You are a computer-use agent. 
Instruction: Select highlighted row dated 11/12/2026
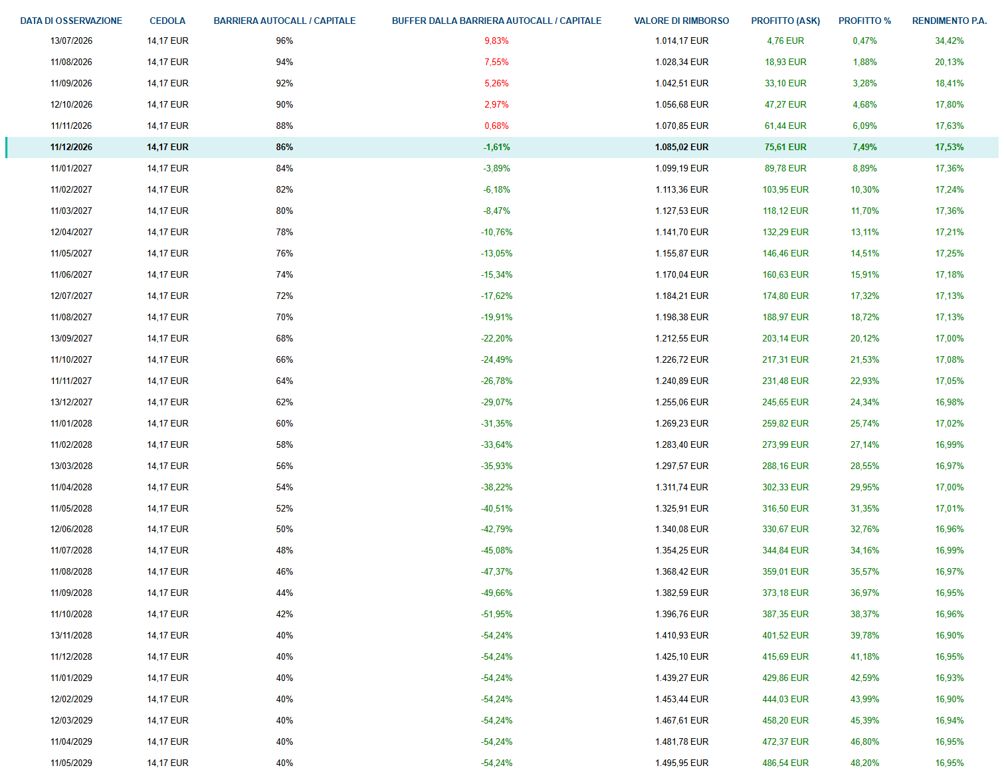(x=502, y=147)
